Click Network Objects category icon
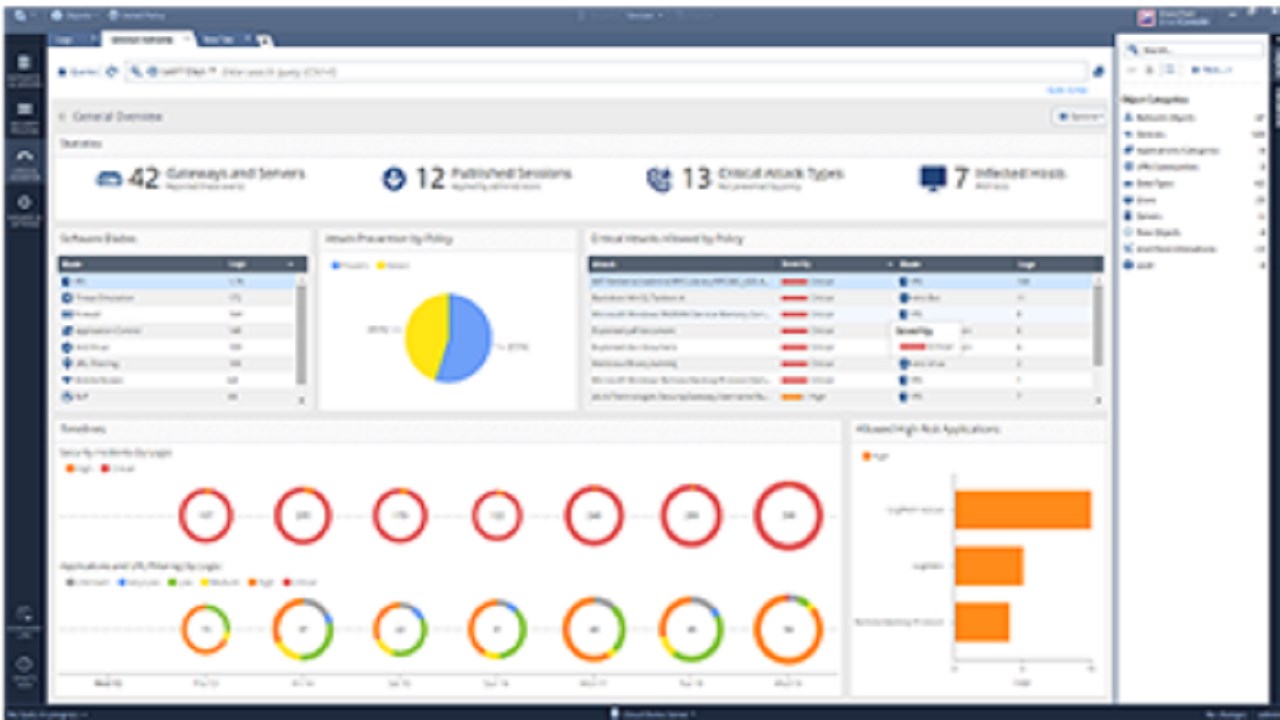1280x720 pixels. tap(1128, 118)
